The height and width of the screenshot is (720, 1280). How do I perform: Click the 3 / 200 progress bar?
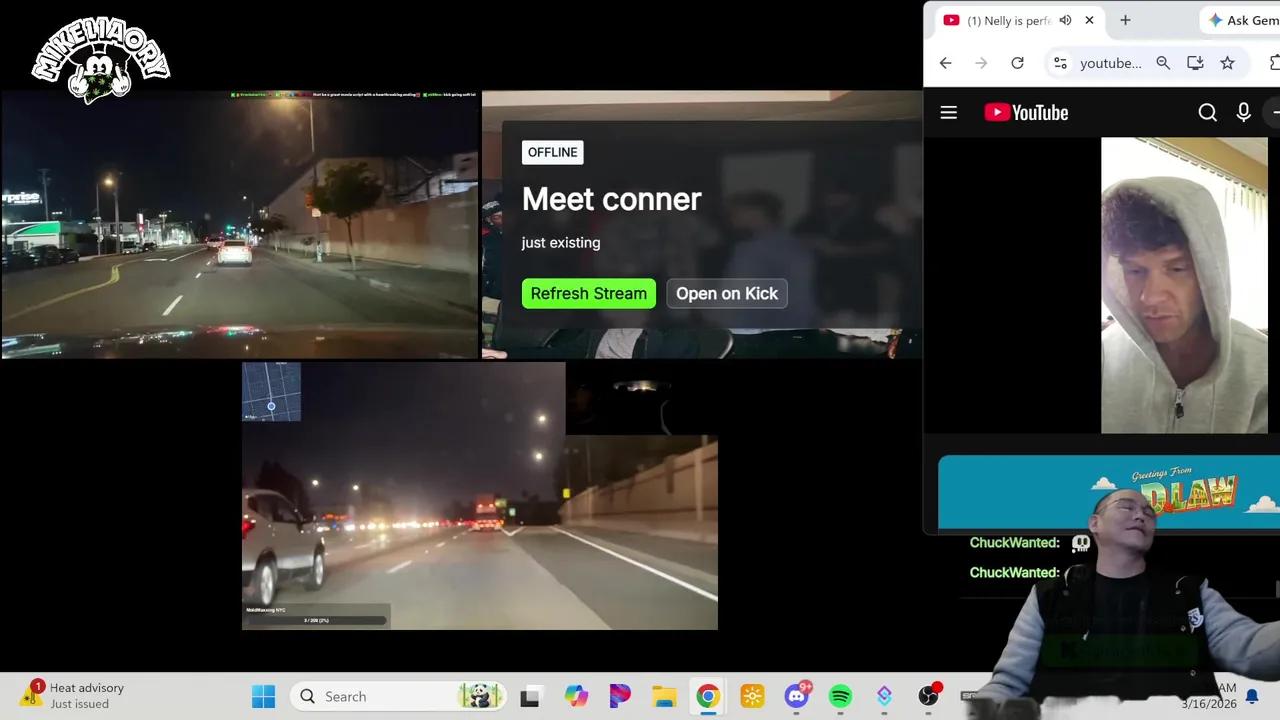coord(316,620)
